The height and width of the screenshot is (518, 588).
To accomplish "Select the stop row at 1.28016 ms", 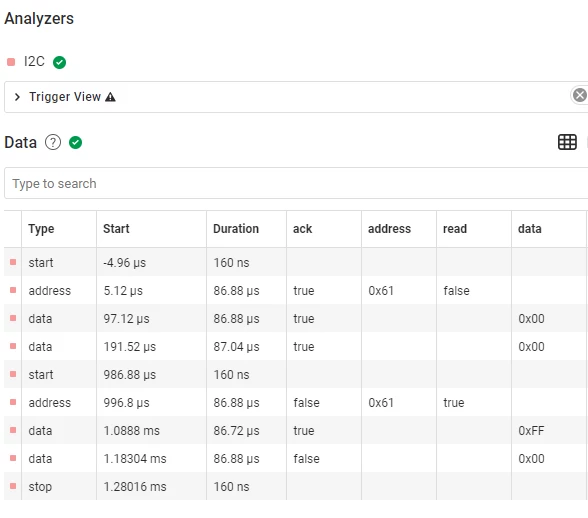I will (x=296, y=486).
